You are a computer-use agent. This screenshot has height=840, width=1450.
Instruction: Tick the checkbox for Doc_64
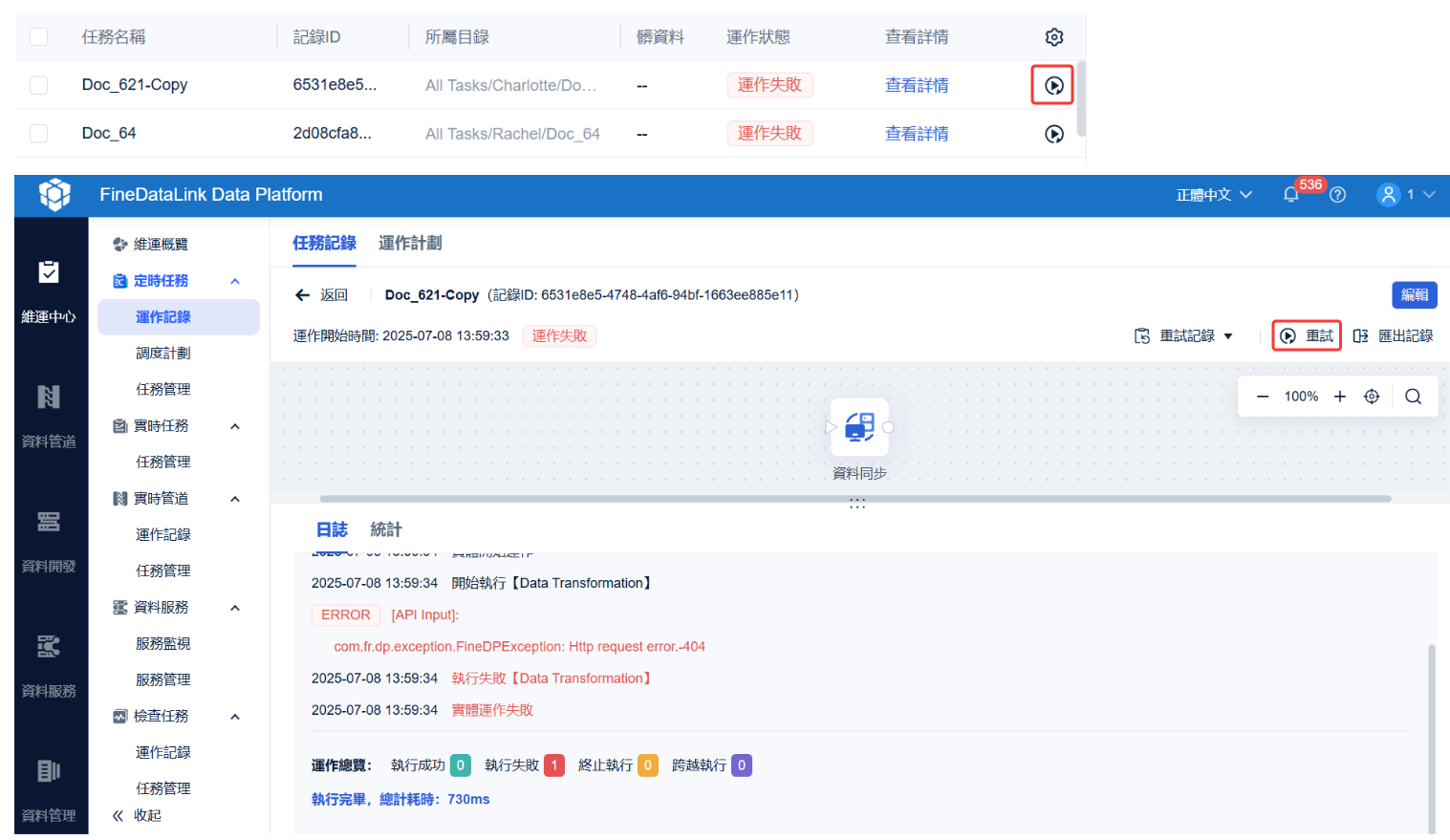click(x=39, y=134)
